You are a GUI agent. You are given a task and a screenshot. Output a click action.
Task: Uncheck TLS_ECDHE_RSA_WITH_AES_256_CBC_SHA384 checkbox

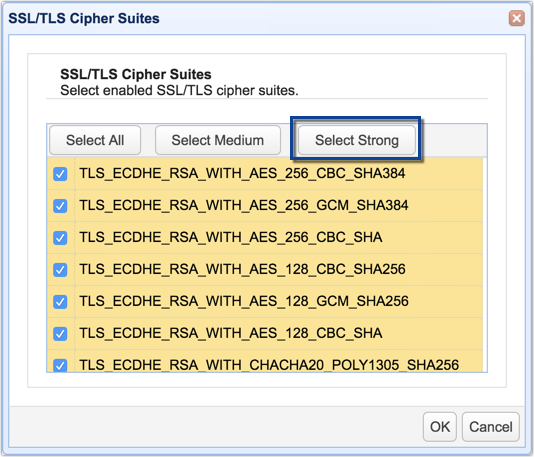click(60, 174)
